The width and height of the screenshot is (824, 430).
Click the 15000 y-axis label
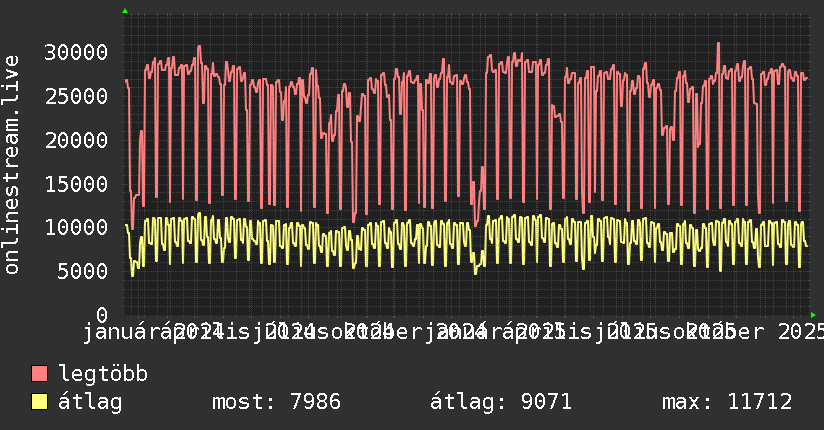click(x=76, y=184)
